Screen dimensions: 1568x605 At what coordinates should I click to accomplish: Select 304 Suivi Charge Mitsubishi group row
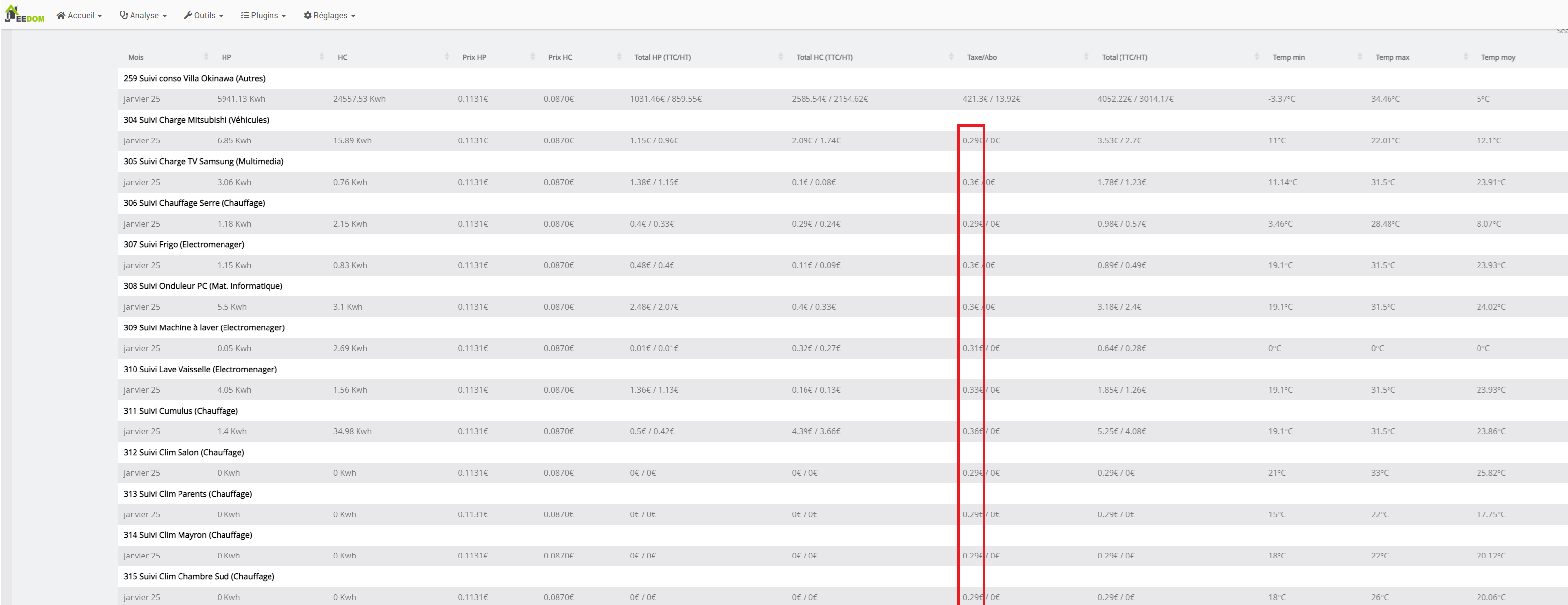(x=196, y=120)
